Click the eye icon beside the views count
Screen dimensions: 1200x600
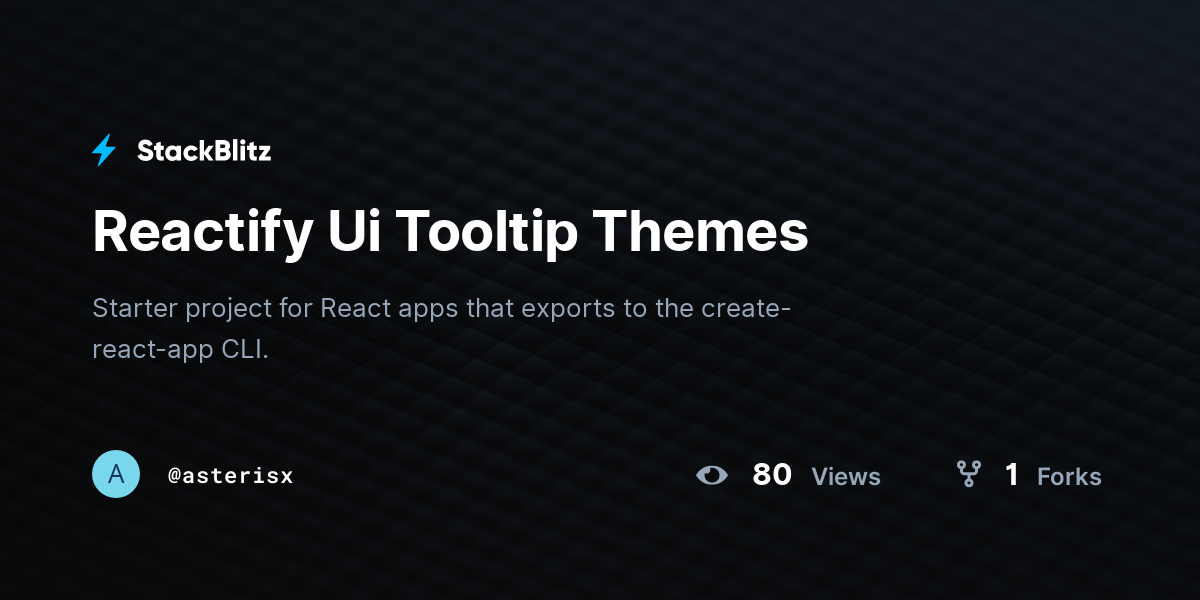pyautogui.click(x=712, y=475)
